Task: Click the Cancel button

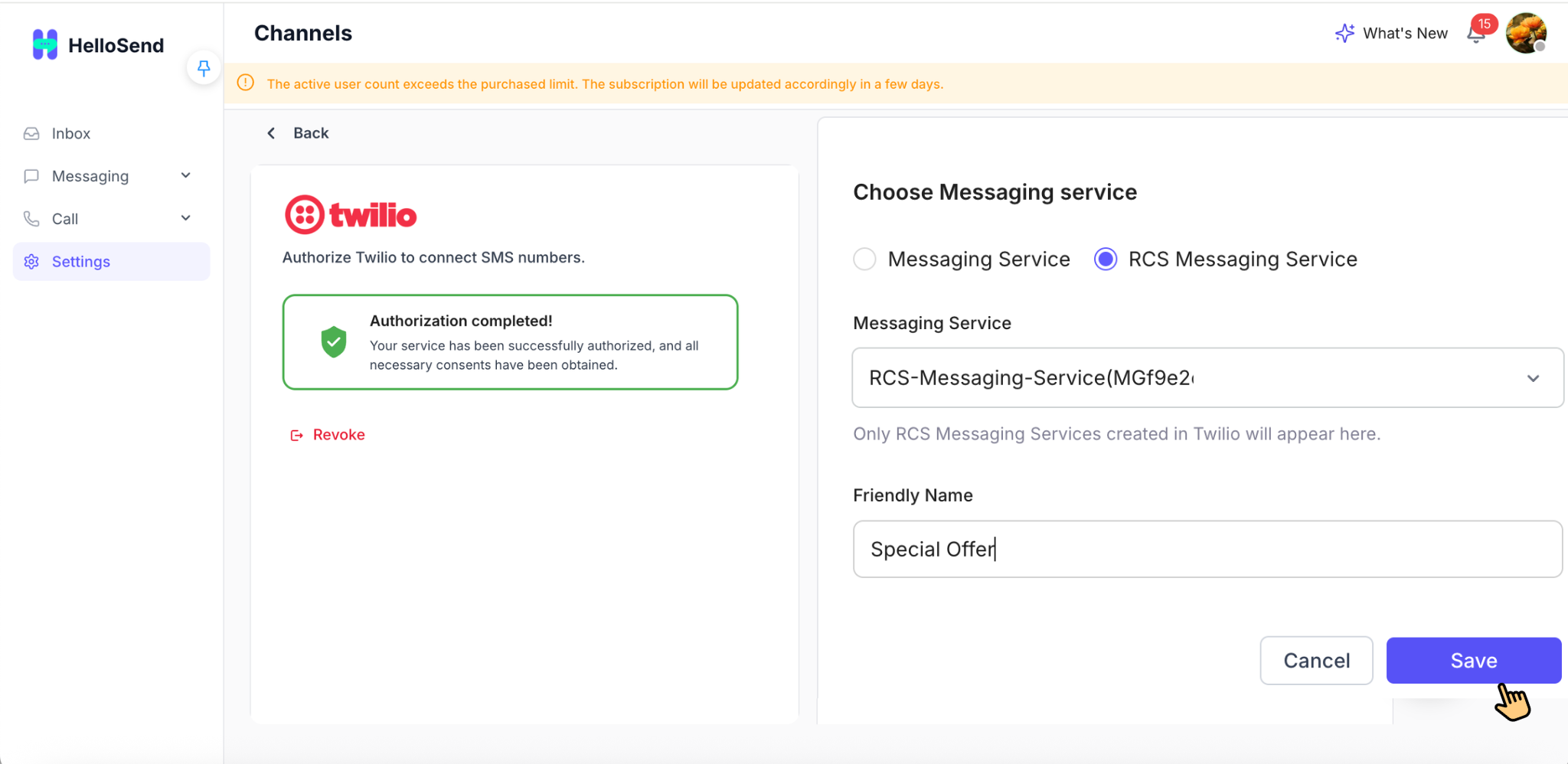Action: 1316,660
